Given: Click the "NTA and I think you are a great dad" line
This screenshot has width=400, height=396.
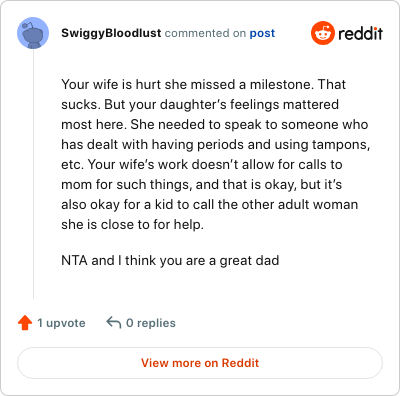Looking at the screenshot, I should click(170, 260).
